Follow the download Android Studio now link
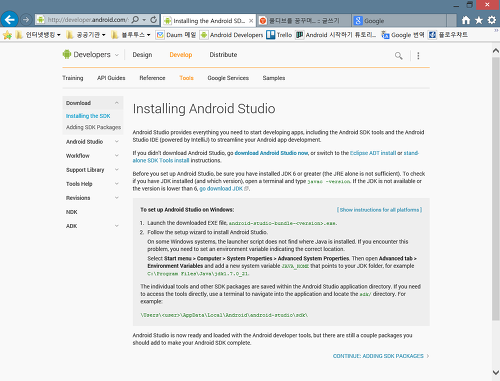This screenshot has width=500, height=381. (271, 153)
